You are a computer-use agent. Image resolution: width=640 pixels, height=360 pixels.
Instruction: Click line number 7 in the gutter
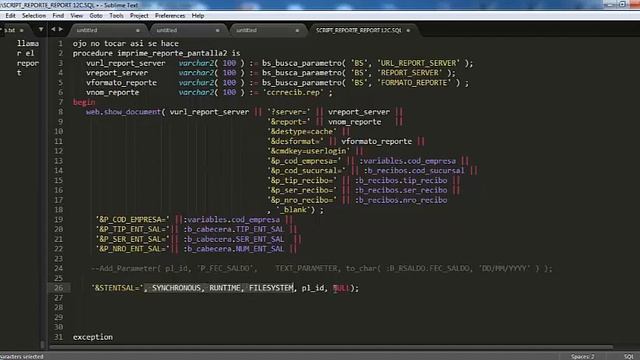(61, 102)
